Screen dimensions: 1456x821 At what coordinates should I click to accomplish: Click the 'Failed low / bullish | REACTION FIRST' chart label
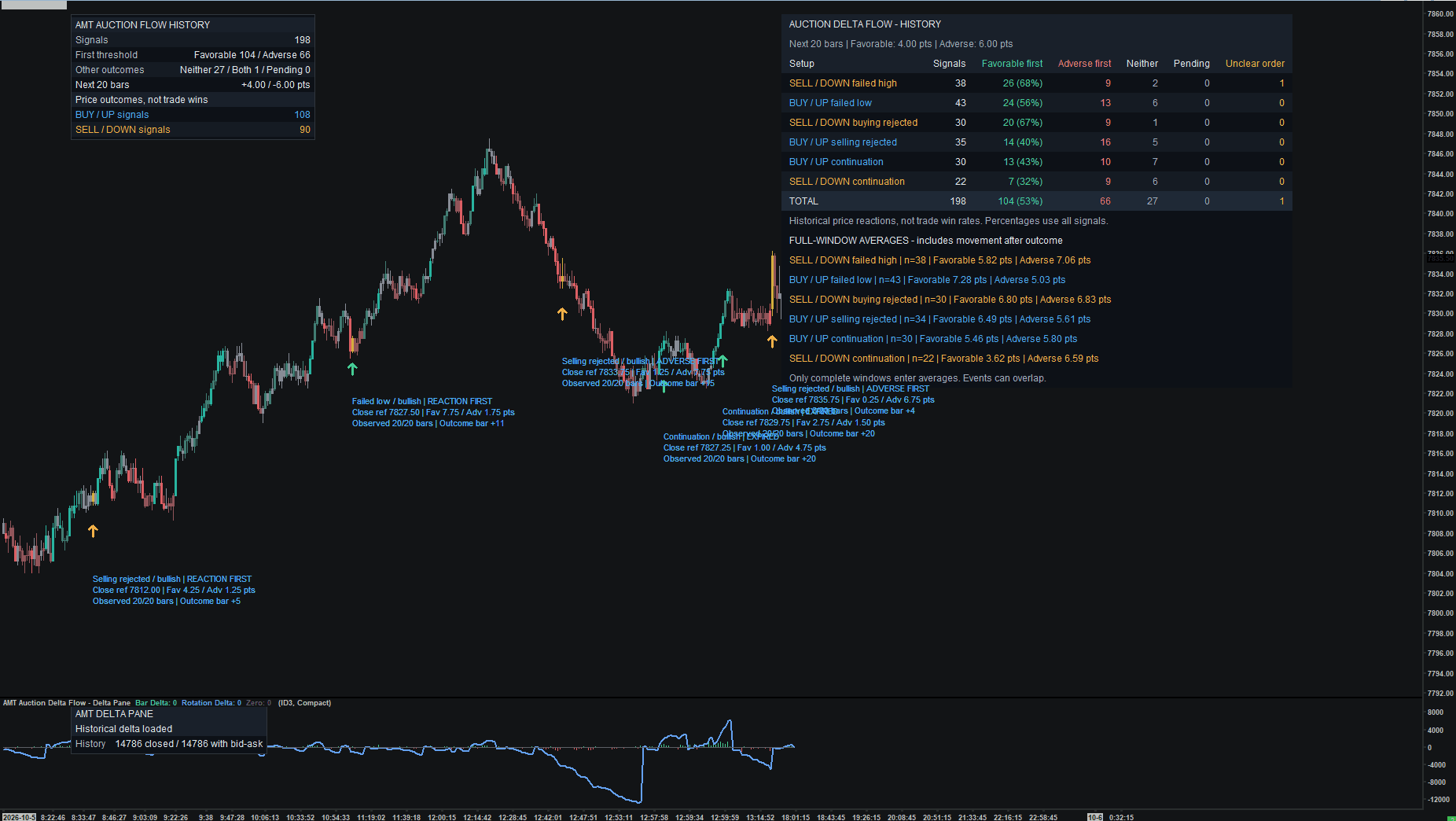(422, 401)
